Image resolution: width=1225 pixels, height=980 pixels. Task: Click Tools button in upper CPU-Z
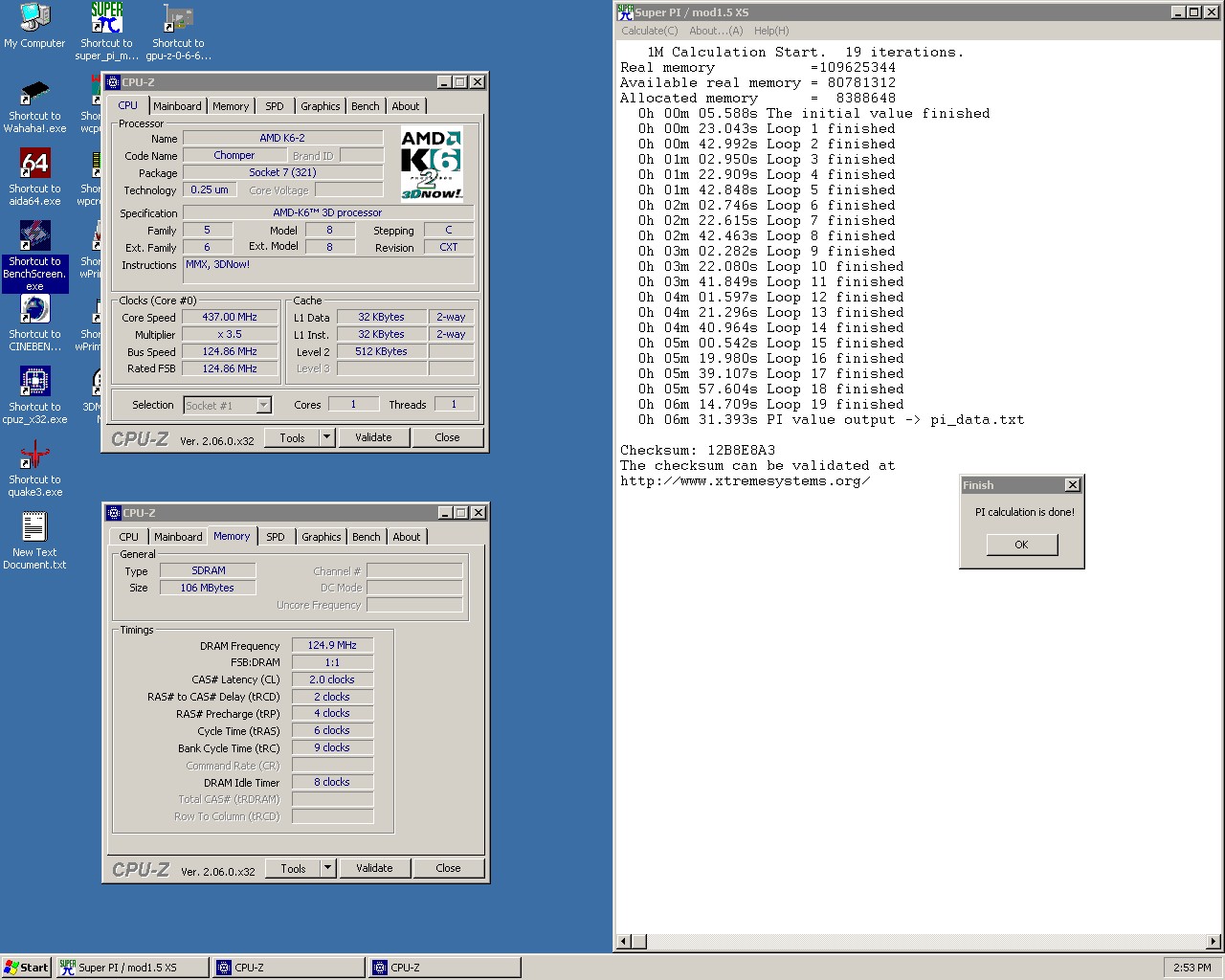click(x=293, y=437)
